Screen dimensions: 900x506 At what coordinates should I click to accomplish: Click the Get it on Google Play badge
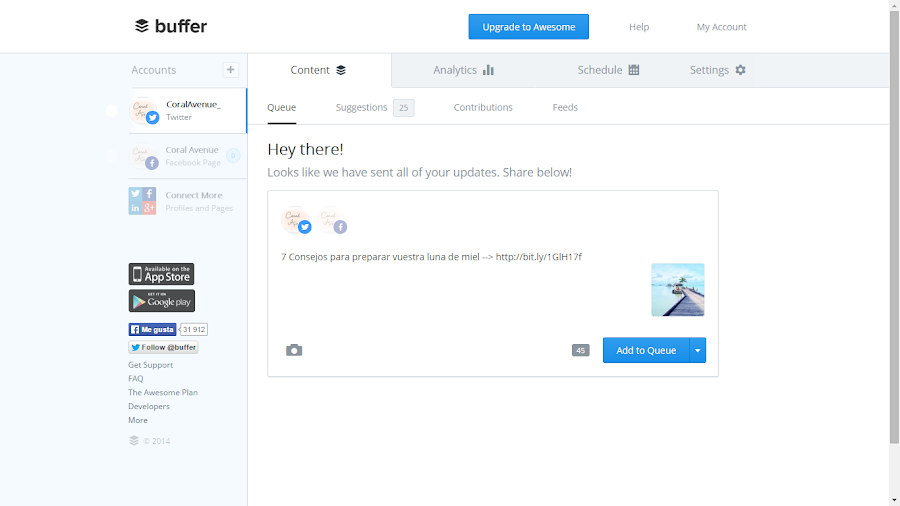coord(161,301)
